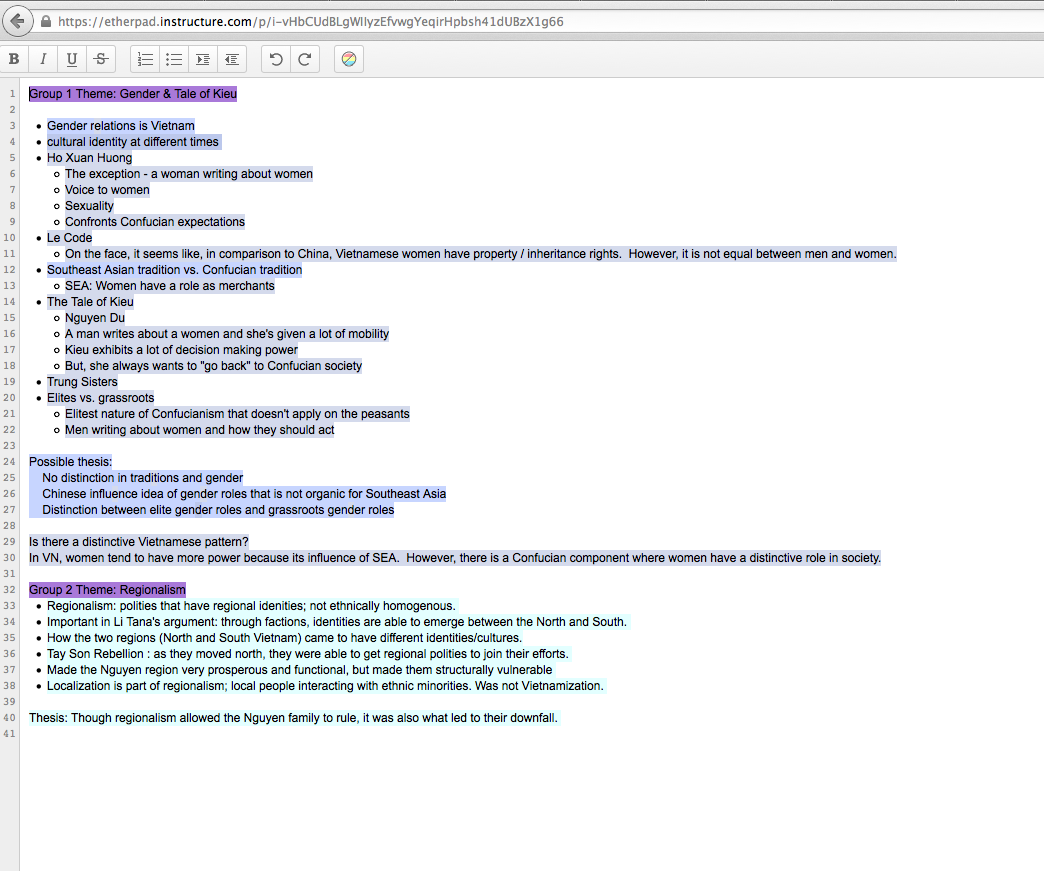The width and height of the screenshot is (1044, 871).
Task: Click 'Southeast Asian tradition vs. Confucian tradition'
Action: point(174,270)
